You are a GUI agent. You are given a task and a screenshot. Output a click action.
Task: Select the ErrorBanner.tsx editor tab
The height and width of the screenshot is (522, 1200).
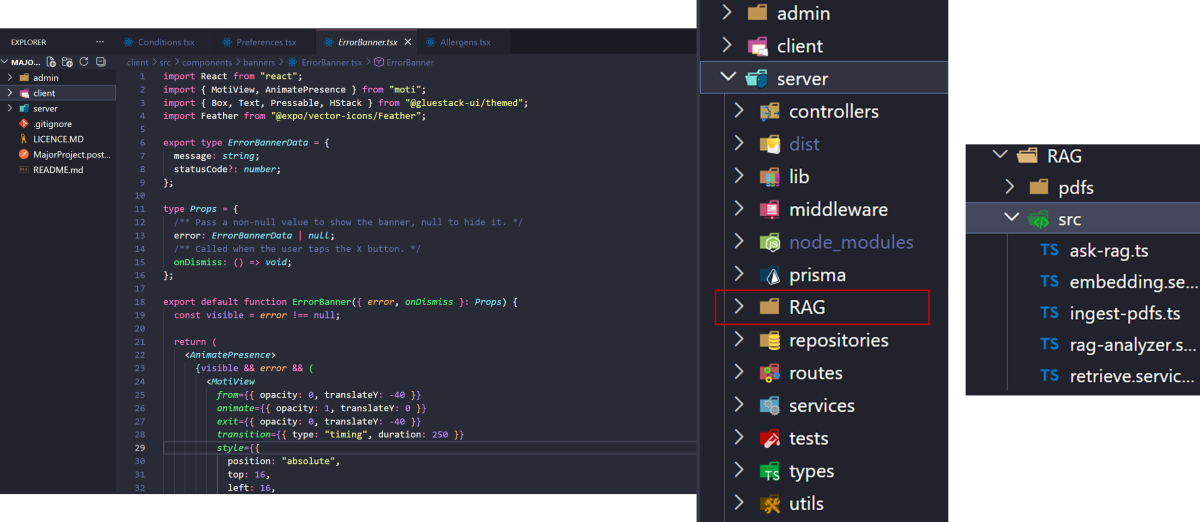(367, 42)
